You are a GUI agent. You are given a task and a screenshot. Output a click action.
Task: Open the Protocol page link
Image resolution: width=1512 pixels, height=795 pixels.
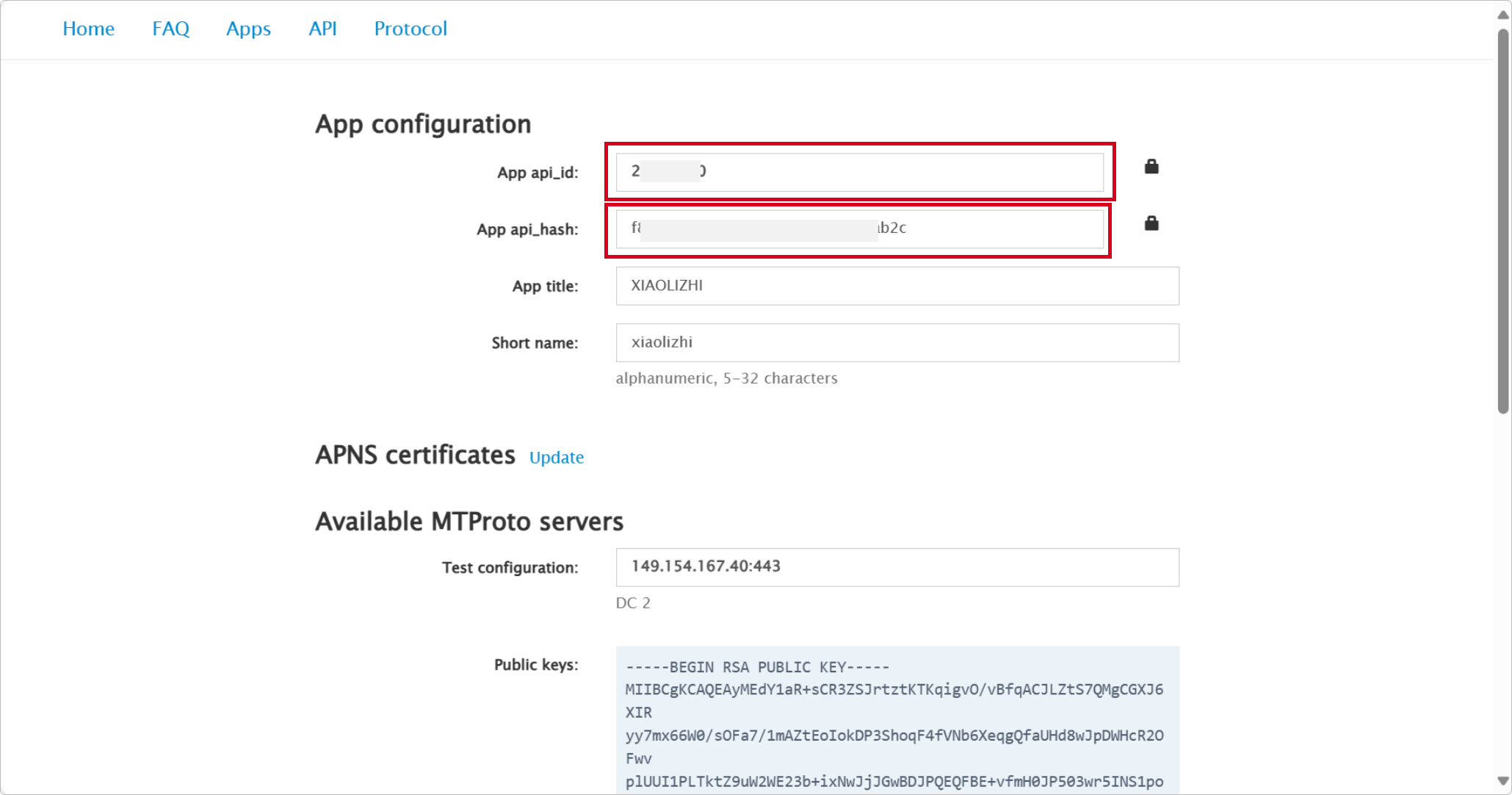410,29
